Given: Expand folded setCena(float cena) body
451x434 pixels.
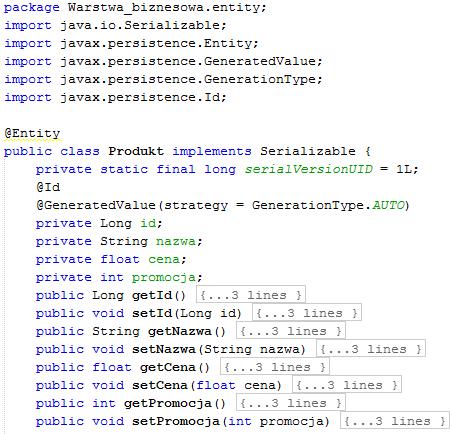Looking at the screenshot, I should tap(347, 385).
